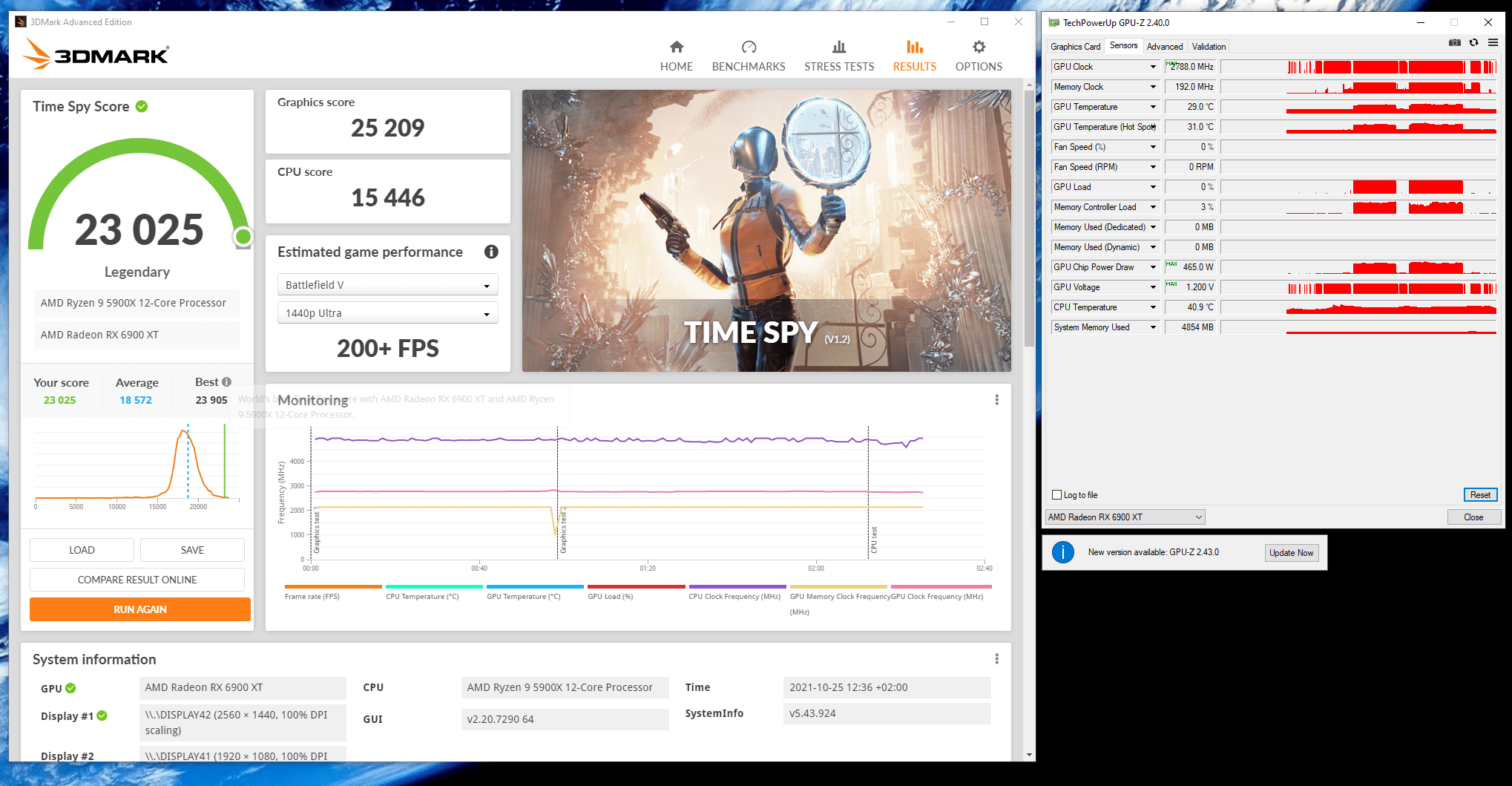
Task: Expand the System Memory Used dropdown
Action: tap(1153, 327)
